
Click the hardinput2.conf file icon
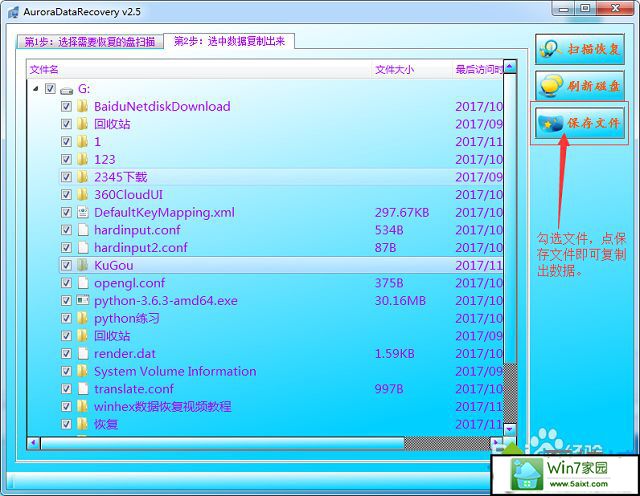tap(83, 247)
